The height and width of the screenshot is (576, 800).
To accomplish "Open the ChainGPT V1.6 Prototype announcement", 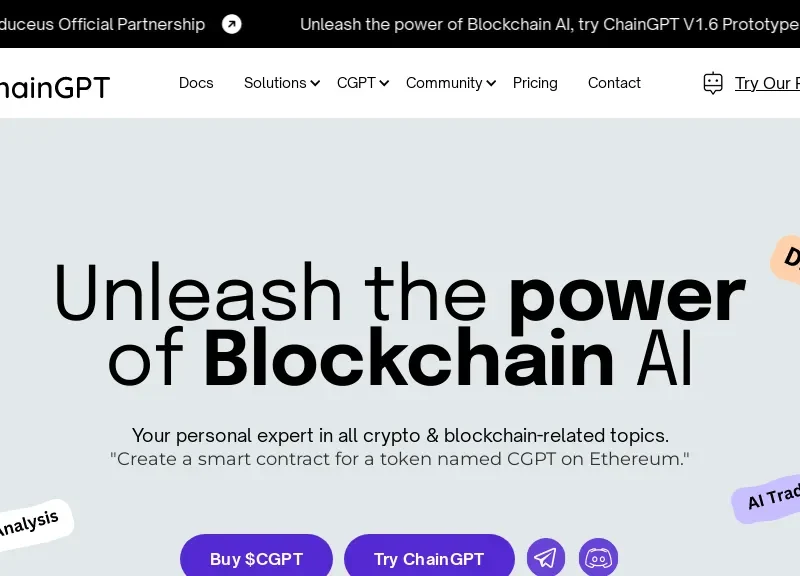I will coord(549,24).
